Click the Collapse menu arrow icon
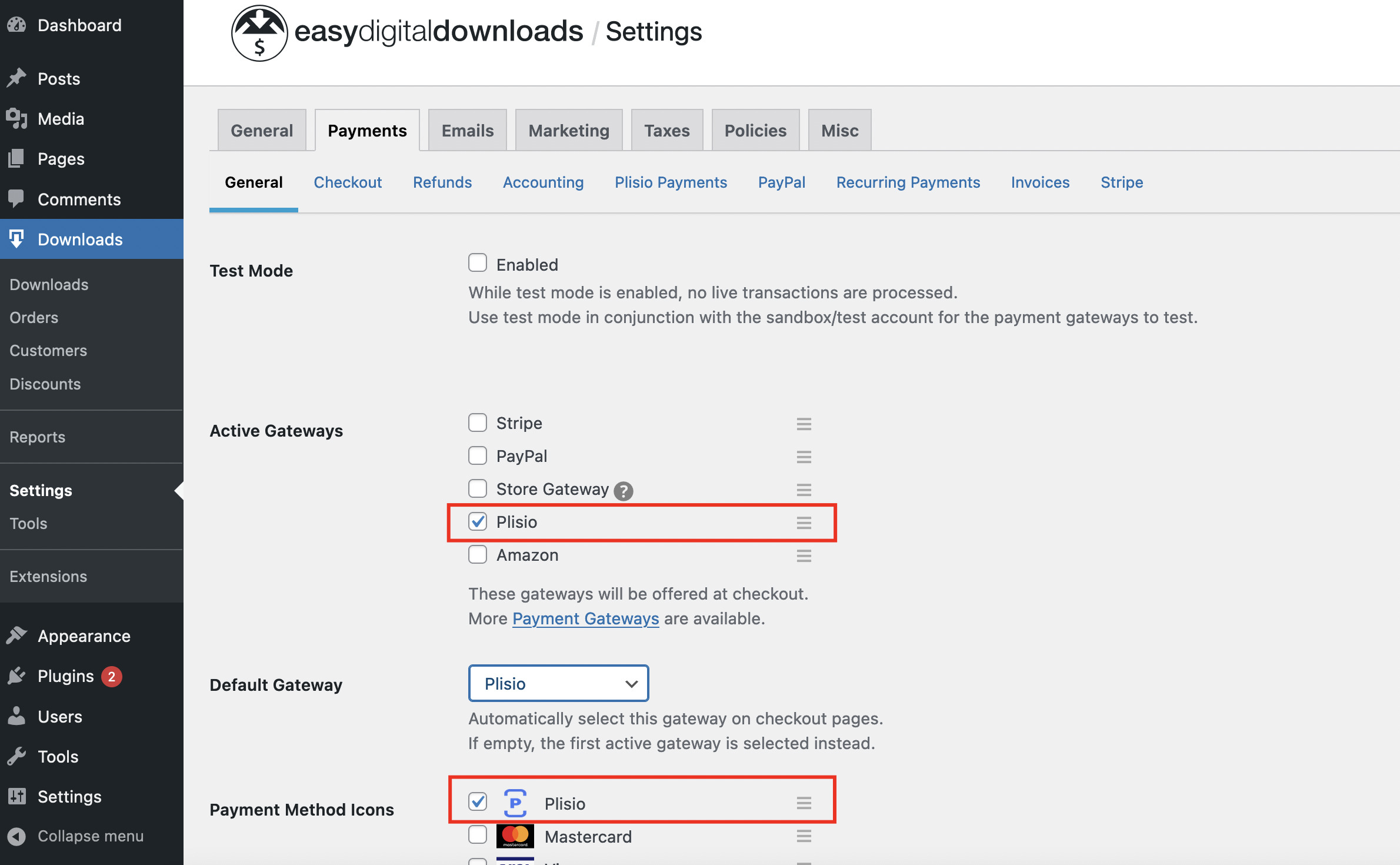The image size is (1400, 865). [16, 836]
